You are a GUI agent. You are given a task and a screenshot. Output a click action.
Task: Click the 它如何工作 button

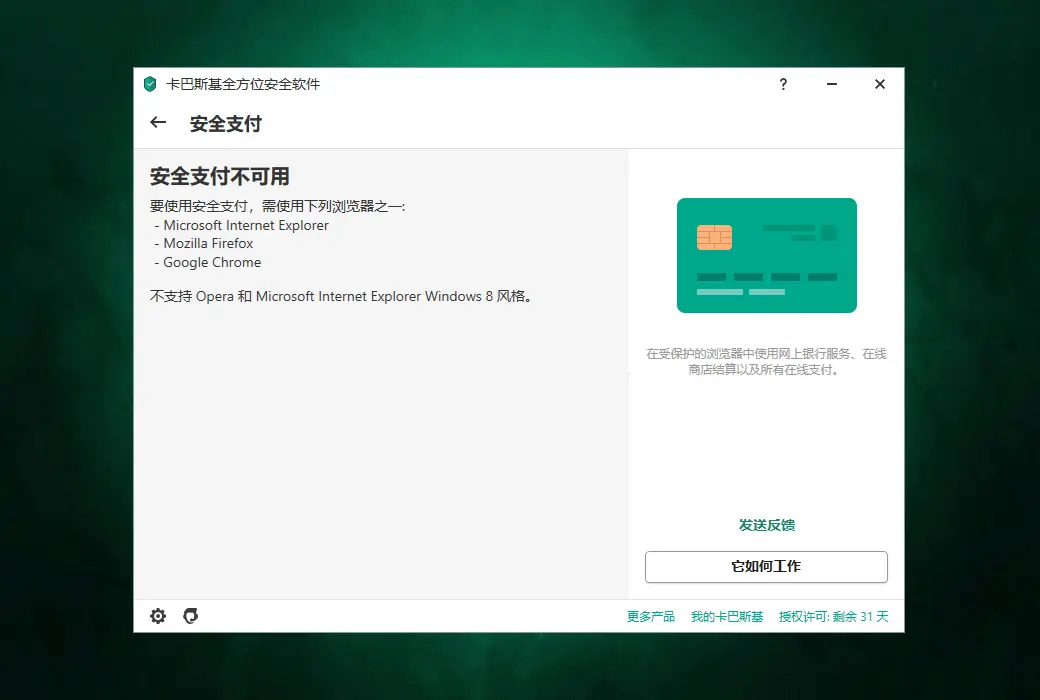(766, 567)
